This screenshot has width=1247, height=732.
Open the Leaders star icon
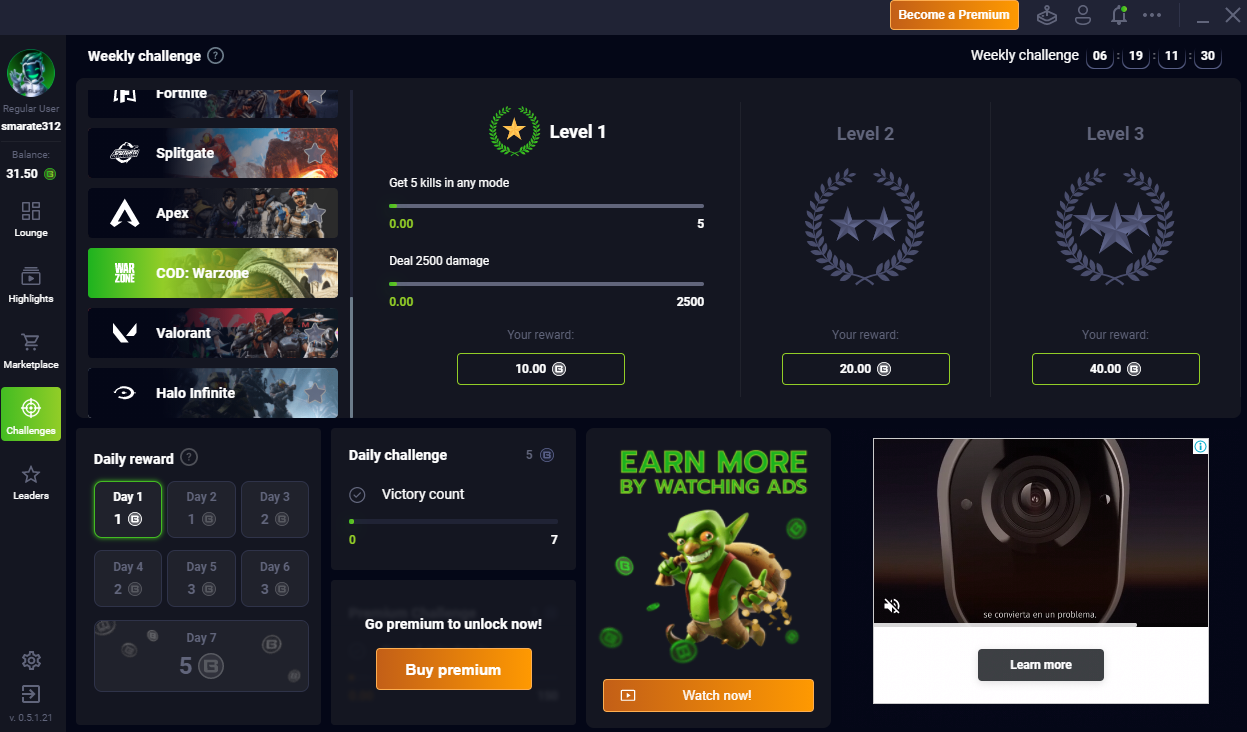[31, 474]
